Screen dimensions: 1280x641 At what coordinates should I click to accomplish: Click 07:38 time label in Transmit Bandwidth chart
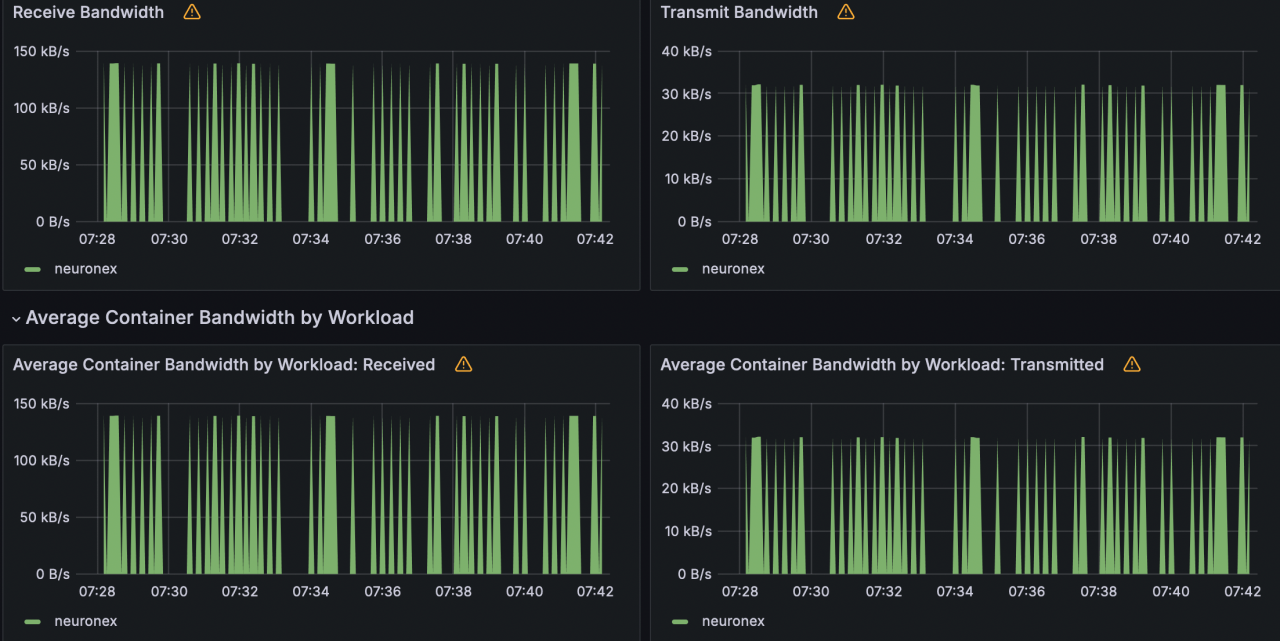pyautogui.click(x=1099, y=239)
